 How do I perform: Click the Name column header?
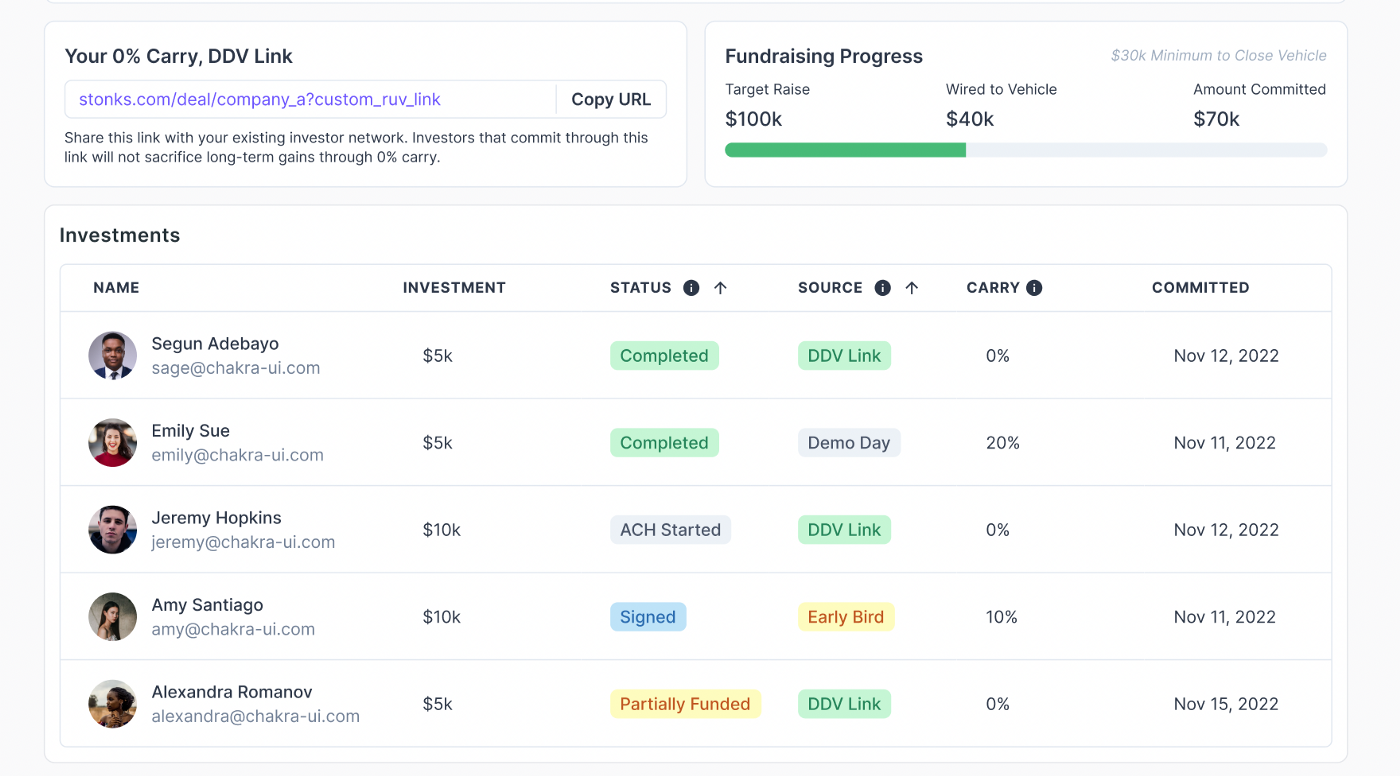coord(116,288)
